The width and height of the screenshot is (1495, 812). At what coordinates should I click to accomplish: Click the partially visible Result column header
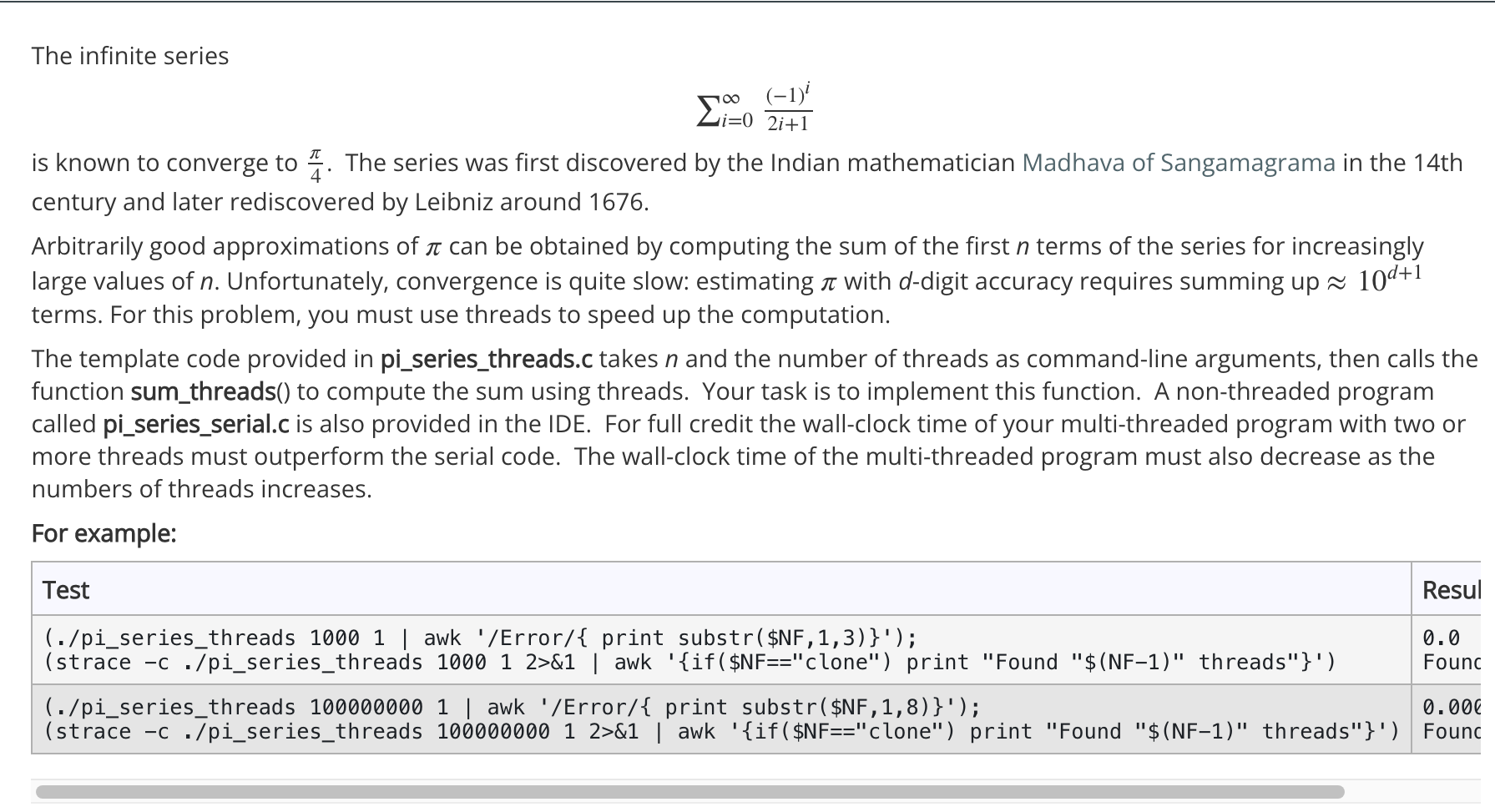[x=1451, y=590]
